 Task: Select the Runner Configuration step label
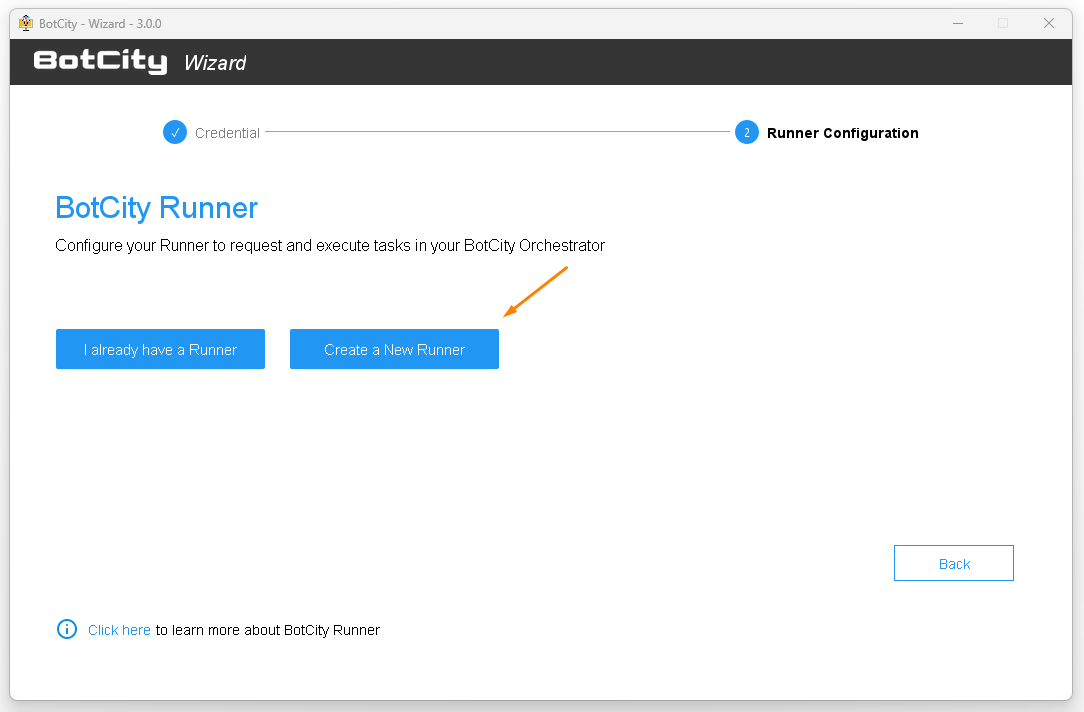coord(842,133)
